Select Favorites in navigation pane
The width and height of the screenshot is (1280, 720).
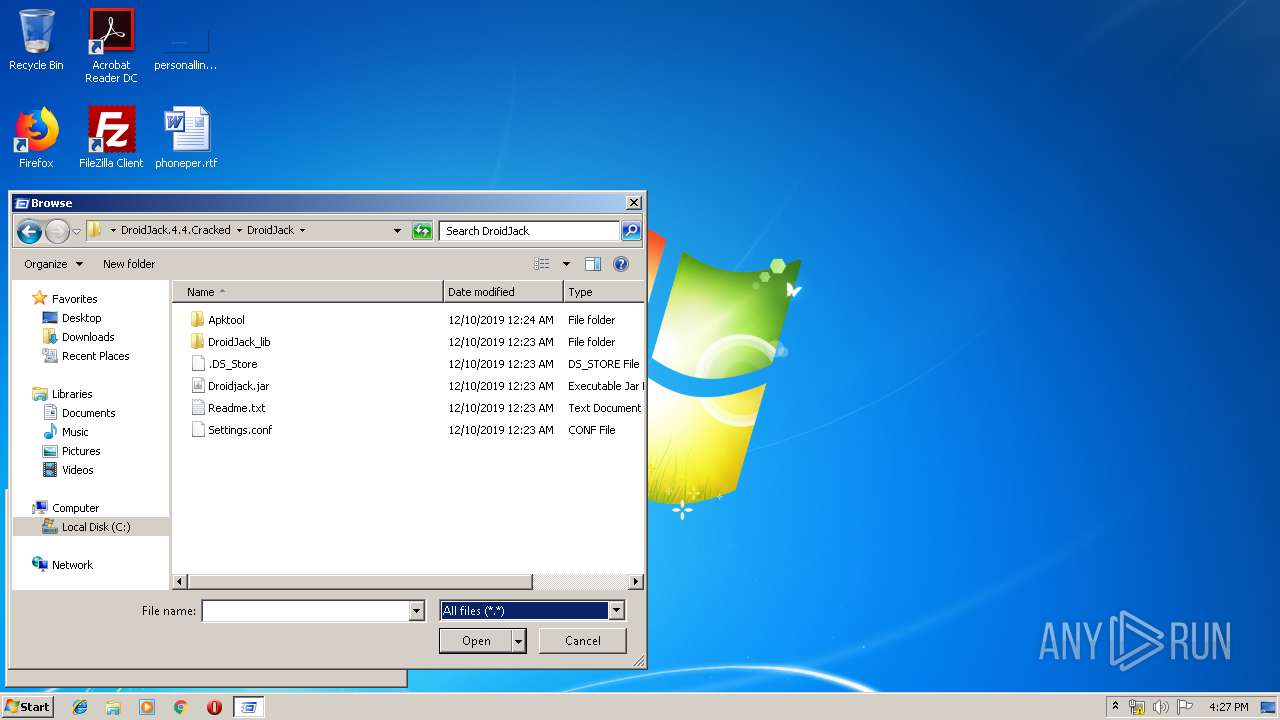[65, 299]
